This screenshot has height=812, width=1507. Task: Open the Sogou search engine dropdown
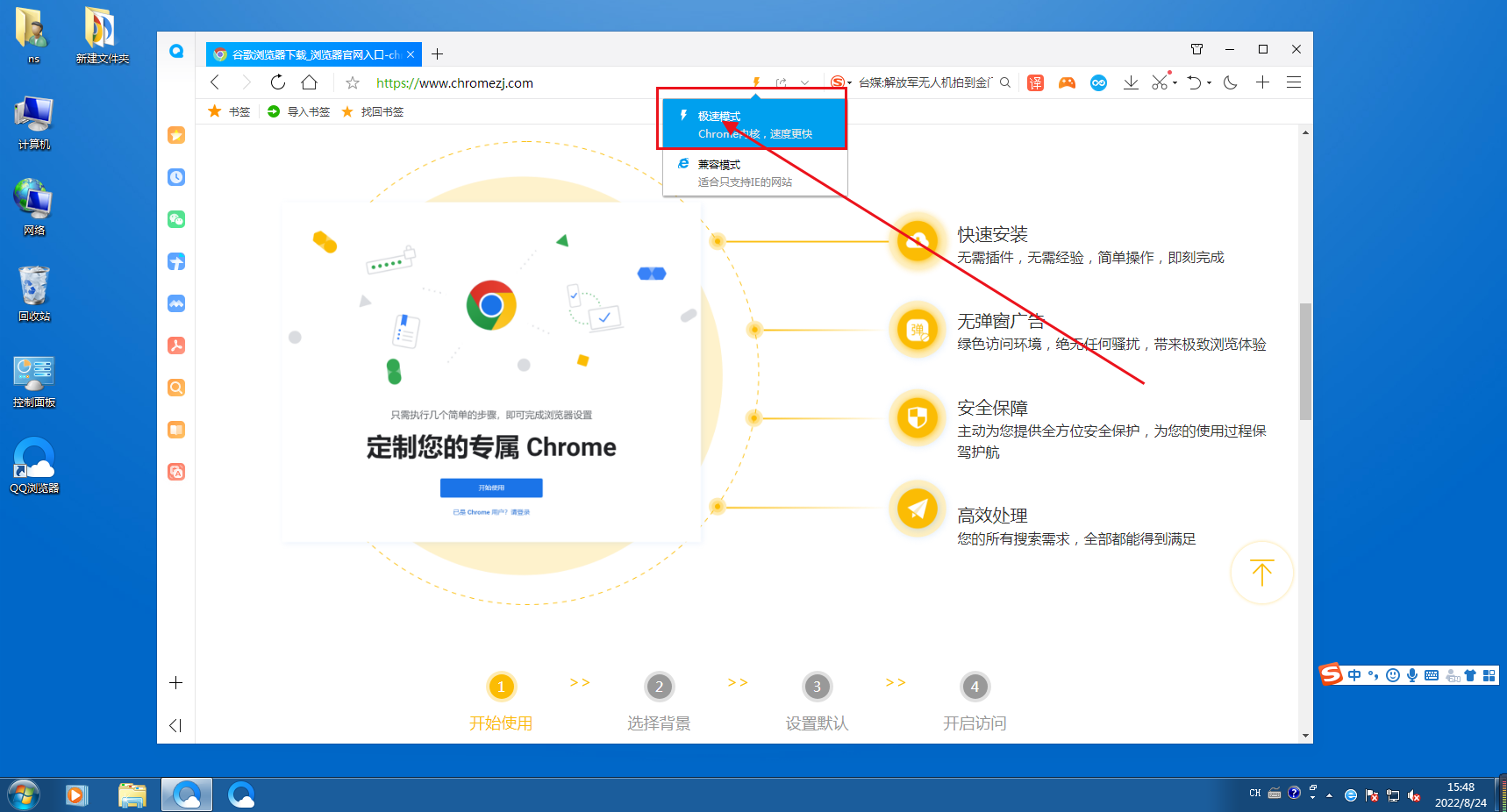pos(841,82)
